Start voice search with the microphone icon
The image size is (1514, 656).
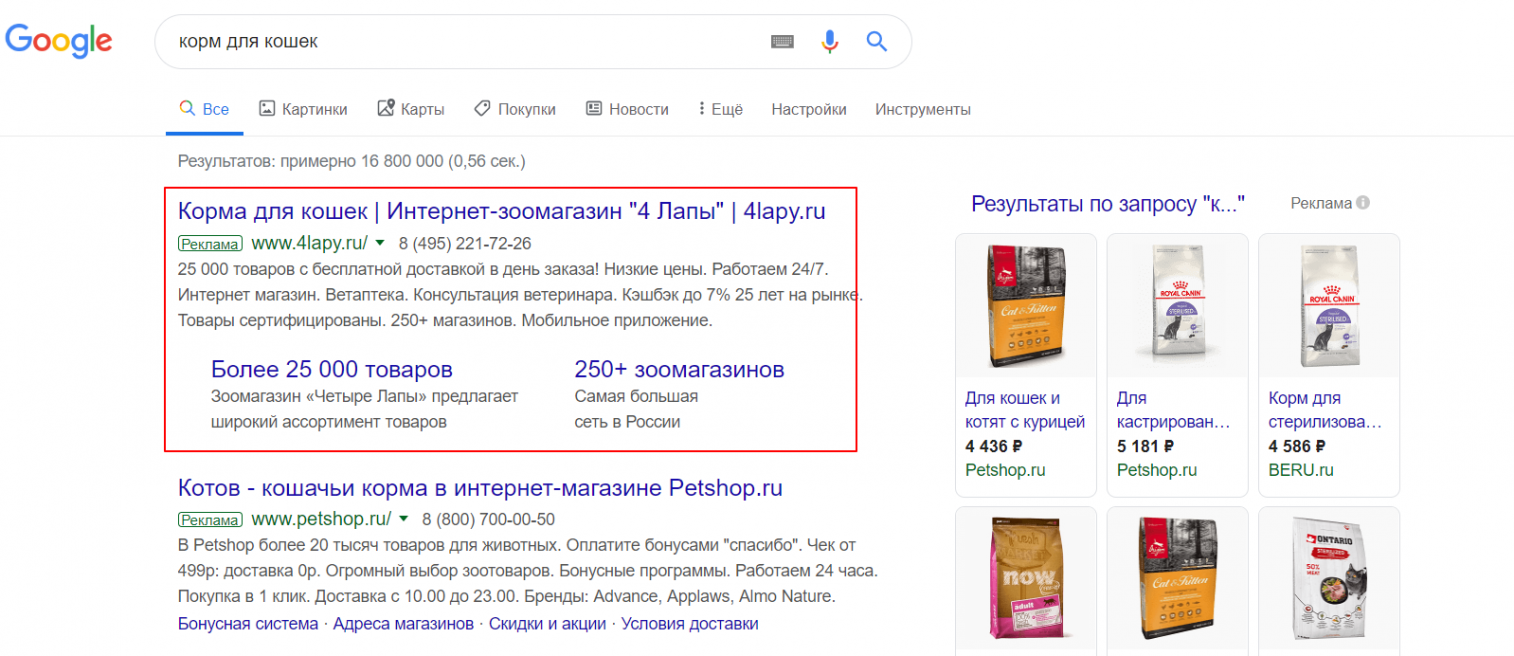[x=829, y=41]
